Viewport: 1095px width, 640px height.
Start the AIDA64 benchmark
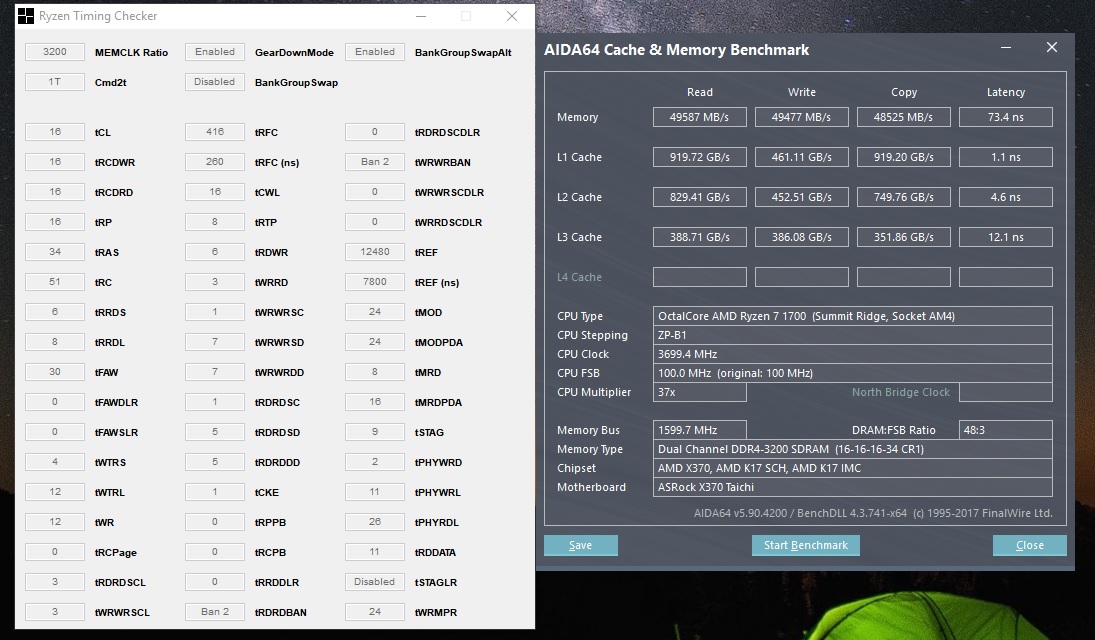(x=805, y=545)
